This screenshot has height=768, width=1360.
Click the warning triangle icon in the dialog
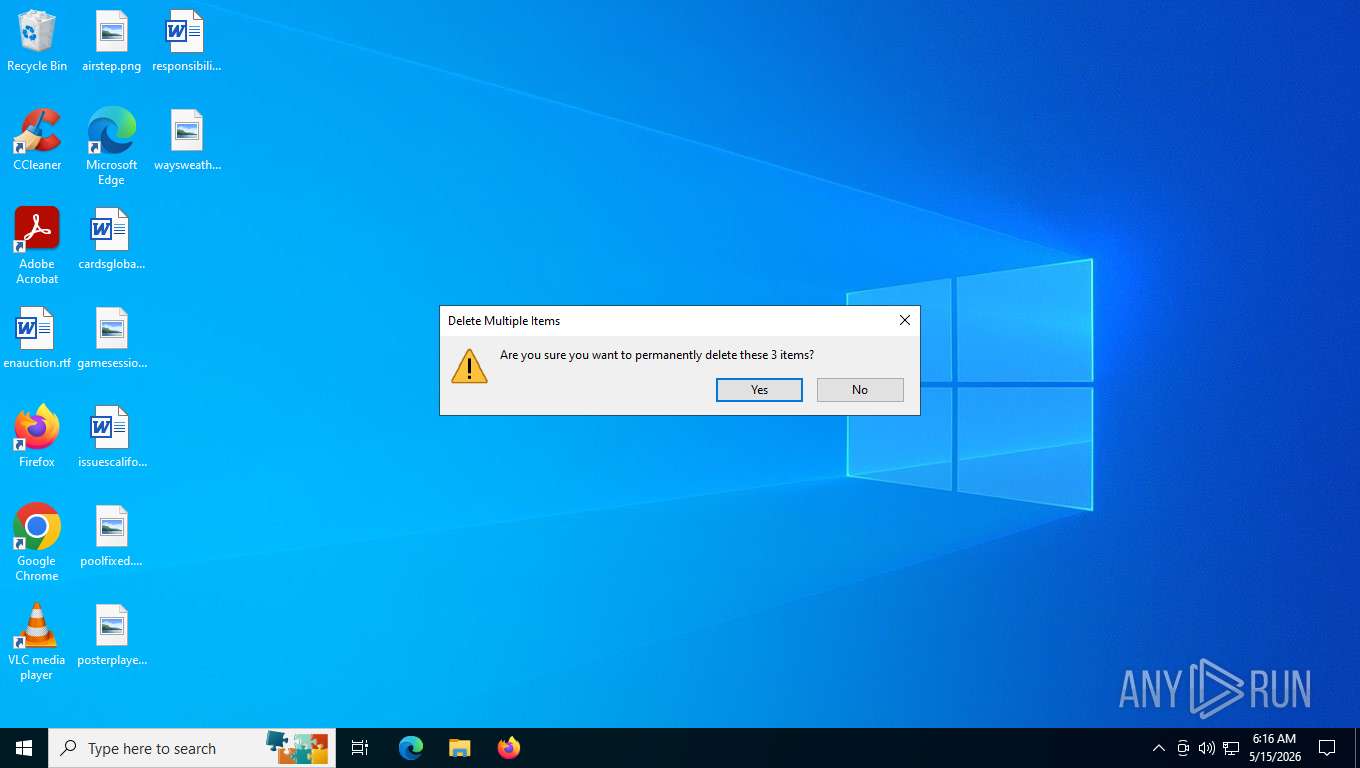pos(469,366)
